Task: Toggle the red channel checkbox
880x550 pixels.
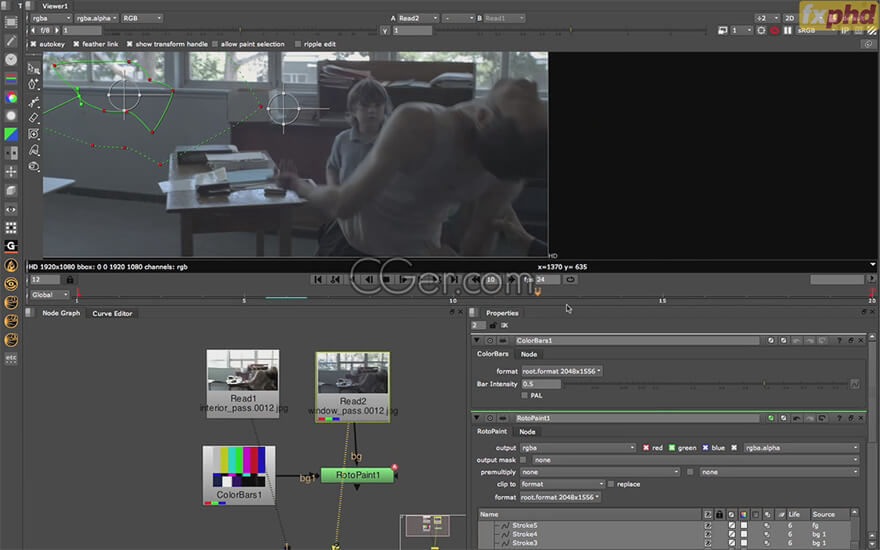Action: [x=646, y=448]
